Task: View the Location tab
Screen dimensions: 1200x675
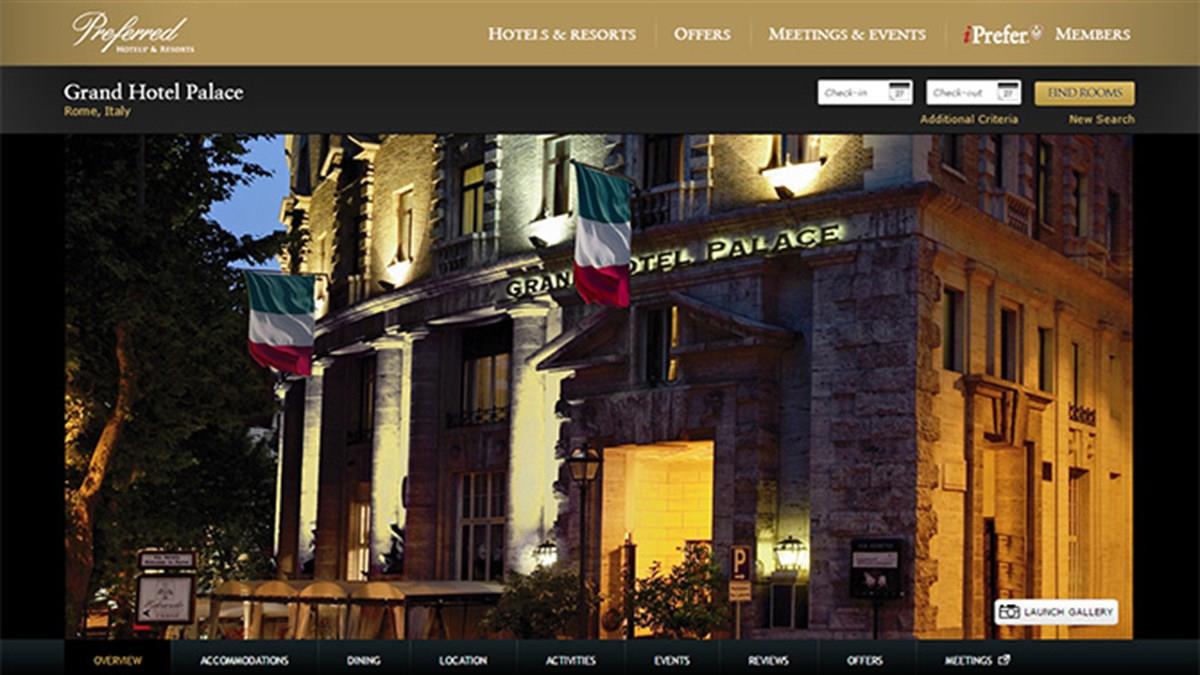Action: click(x=463, y=661)
